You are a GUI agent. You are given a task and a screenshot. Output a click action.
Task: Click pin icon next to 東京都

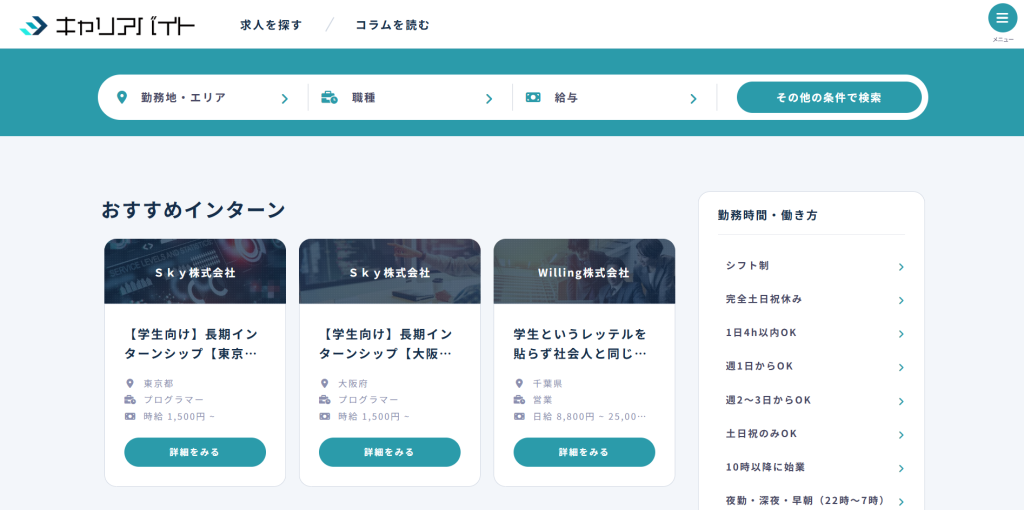point(130,383)
